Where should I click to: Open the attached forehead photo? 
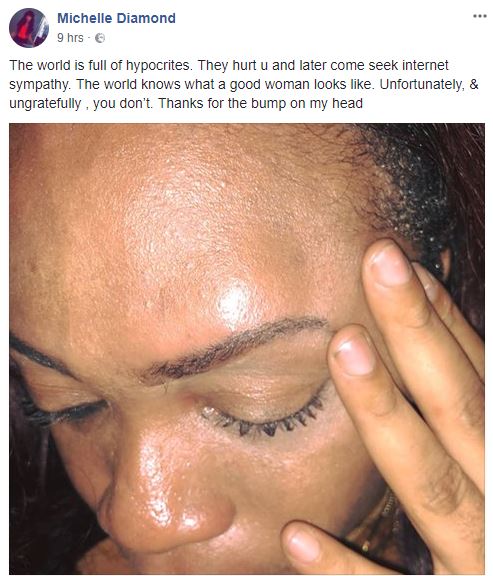[x=247, y=349]
